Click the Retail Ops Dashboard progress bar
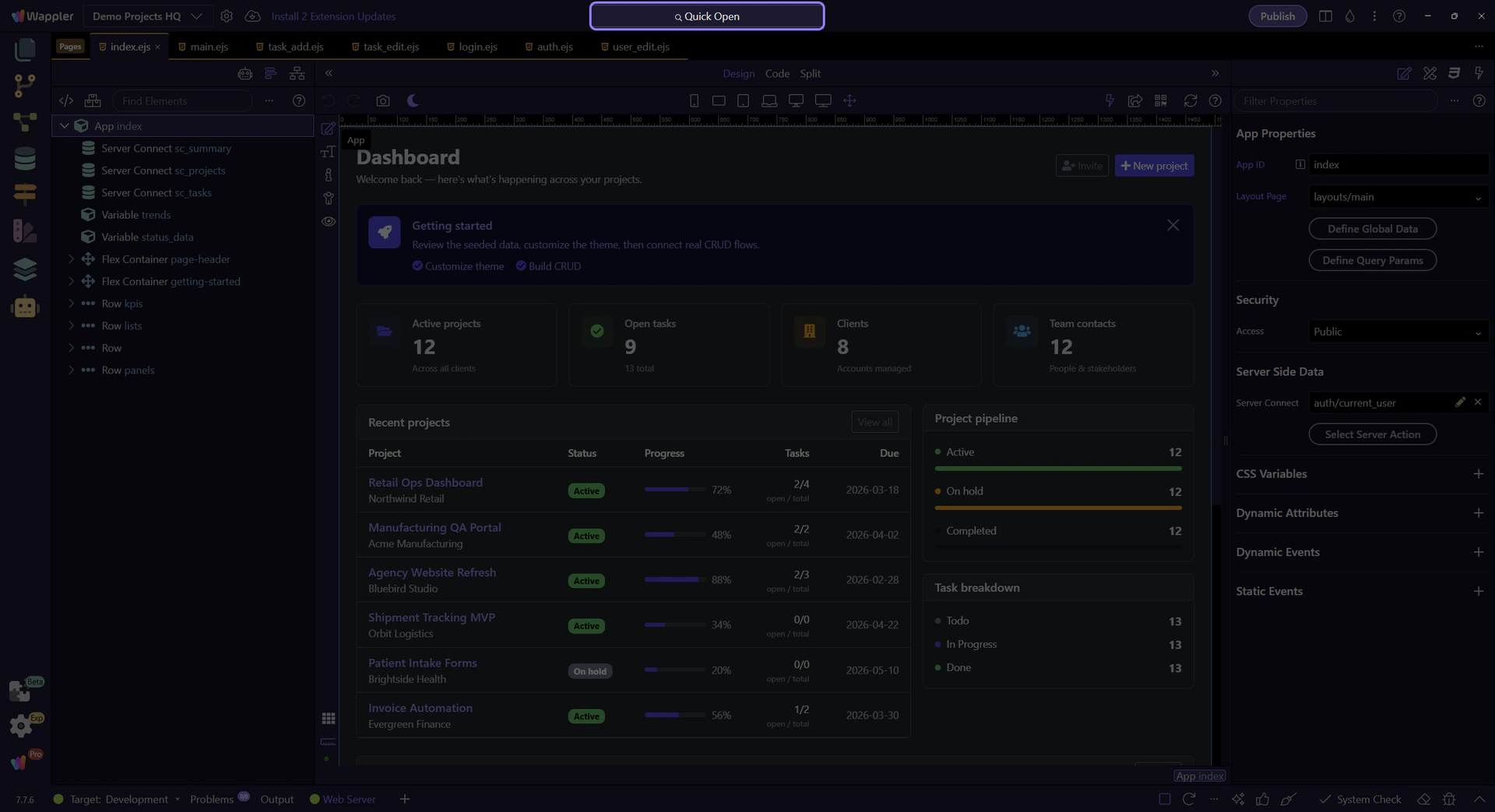This screenshot has width=1495, height=812. coord(674,490)
